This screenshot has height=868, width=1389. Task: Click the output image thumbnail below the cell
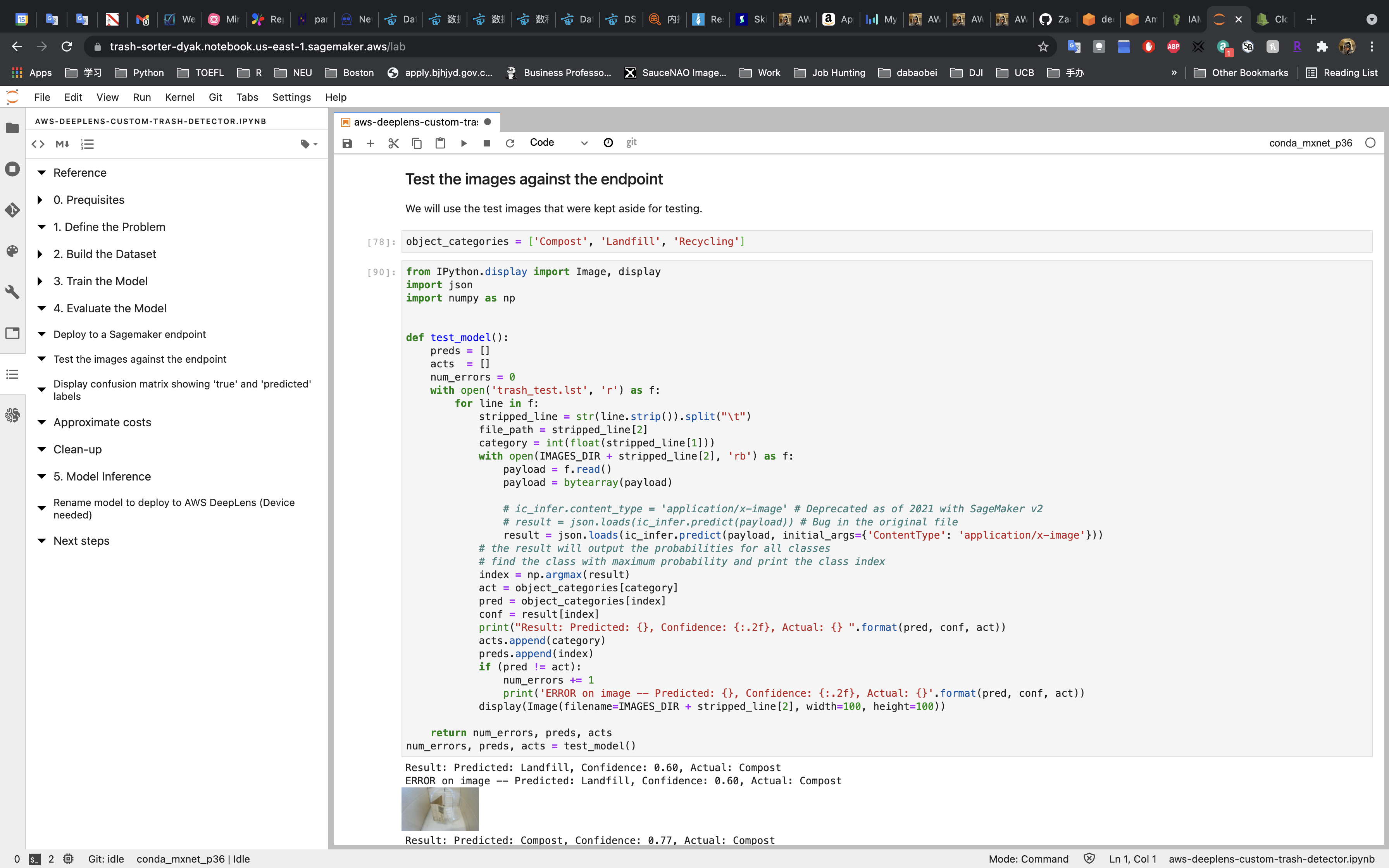click(x=439, y=809)
